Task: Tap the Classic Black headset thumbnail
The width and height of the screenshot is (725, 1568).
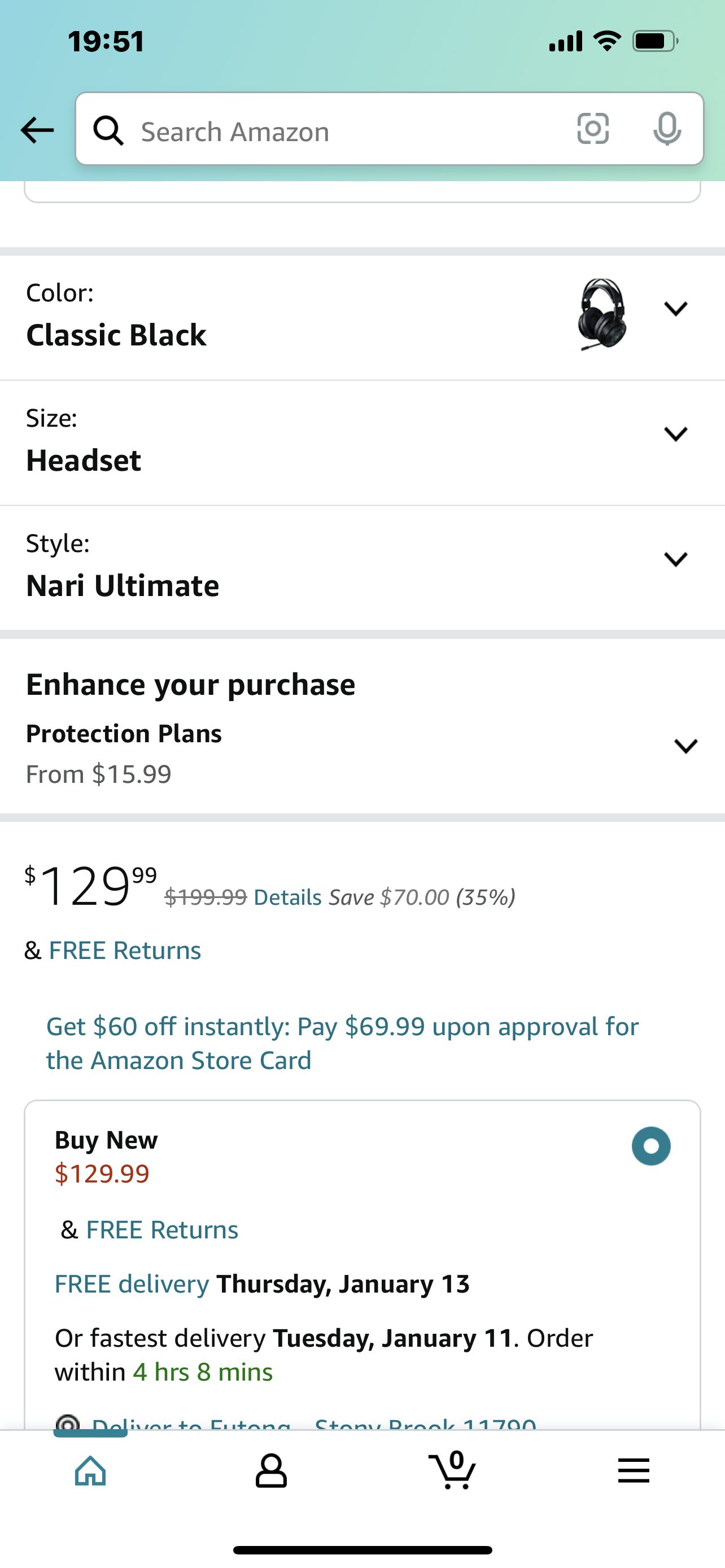Action: click(x=601, y=314)
